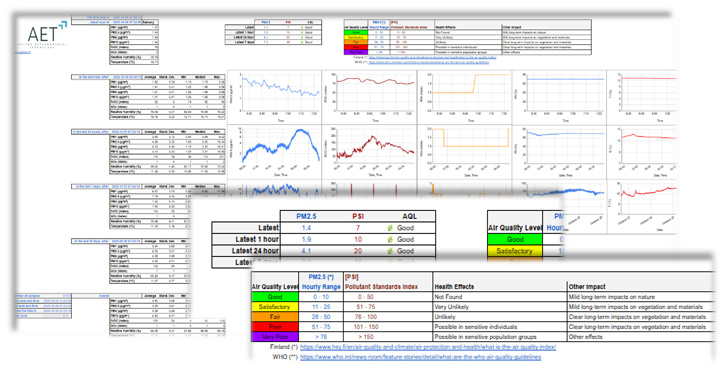
Task: Open the last-hour relative humidity flat blue chart
Action: (x=559, y=98)
